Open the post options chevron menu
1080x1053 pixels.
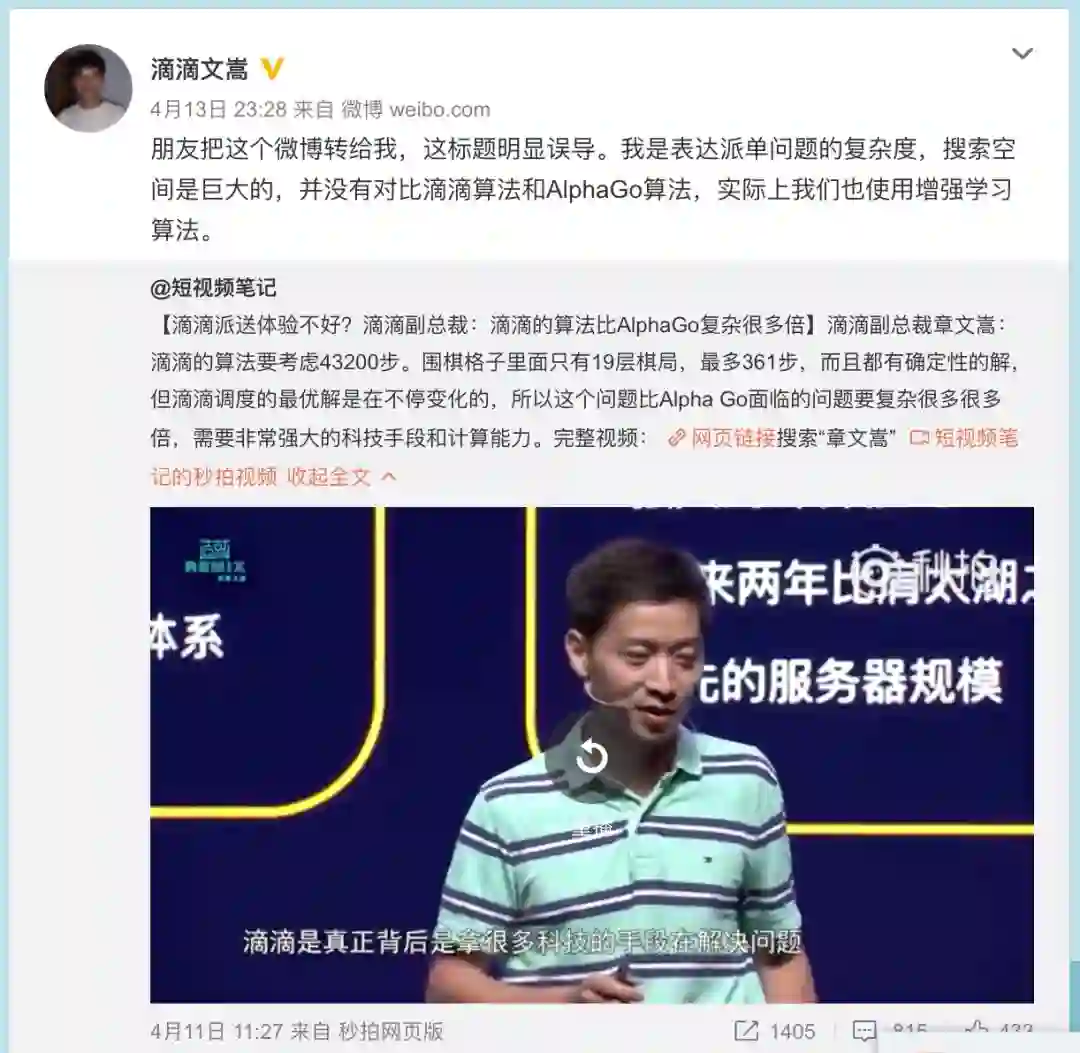[1022, 54]
